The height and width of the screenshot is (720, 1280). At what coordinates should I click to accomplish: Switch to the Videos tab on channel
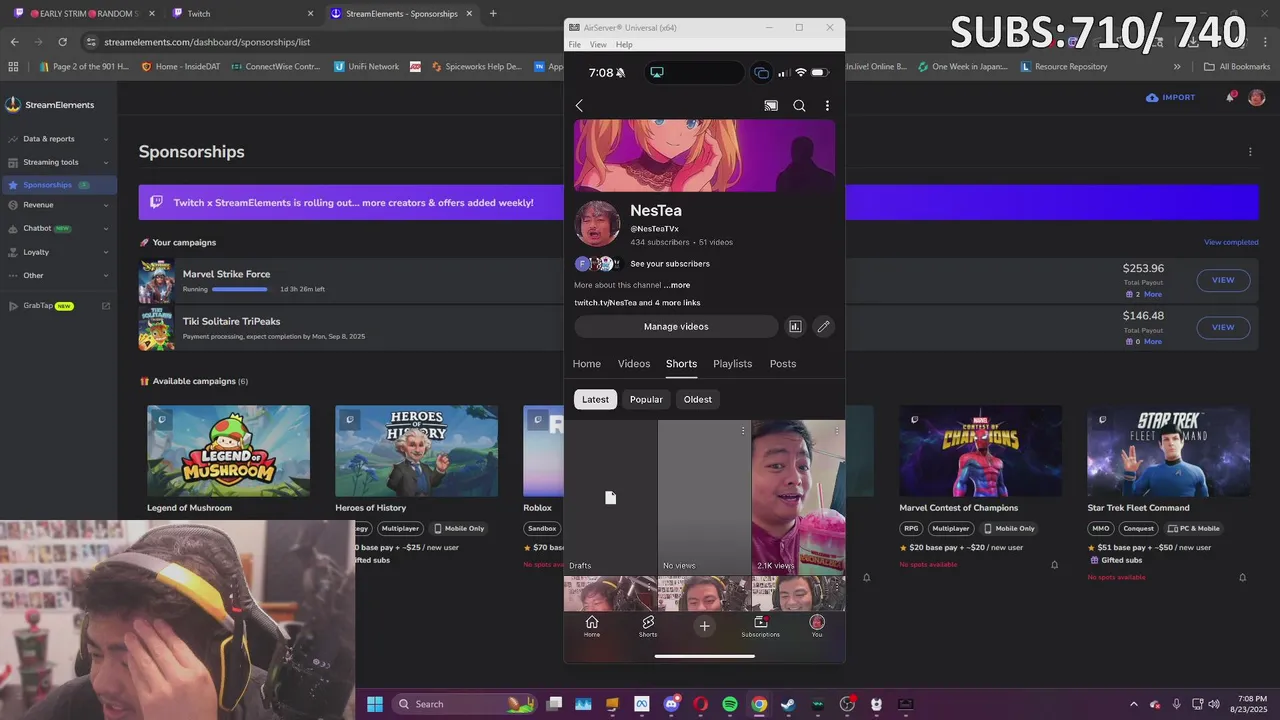634,364
